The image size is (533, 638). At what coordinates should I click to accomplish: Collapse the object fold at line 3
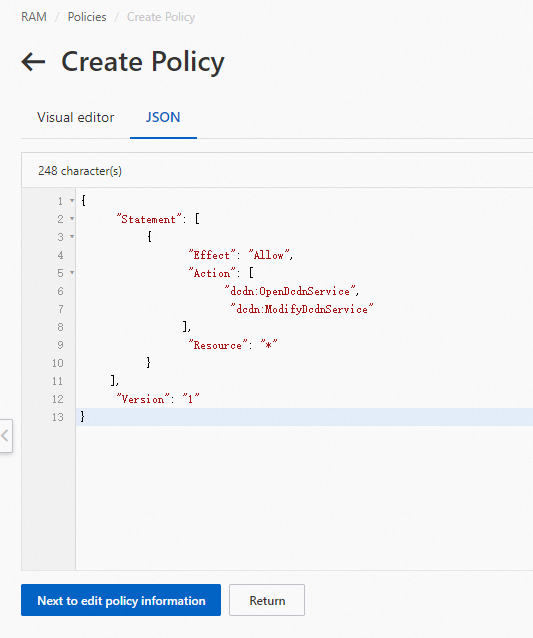tap(72, 237)
